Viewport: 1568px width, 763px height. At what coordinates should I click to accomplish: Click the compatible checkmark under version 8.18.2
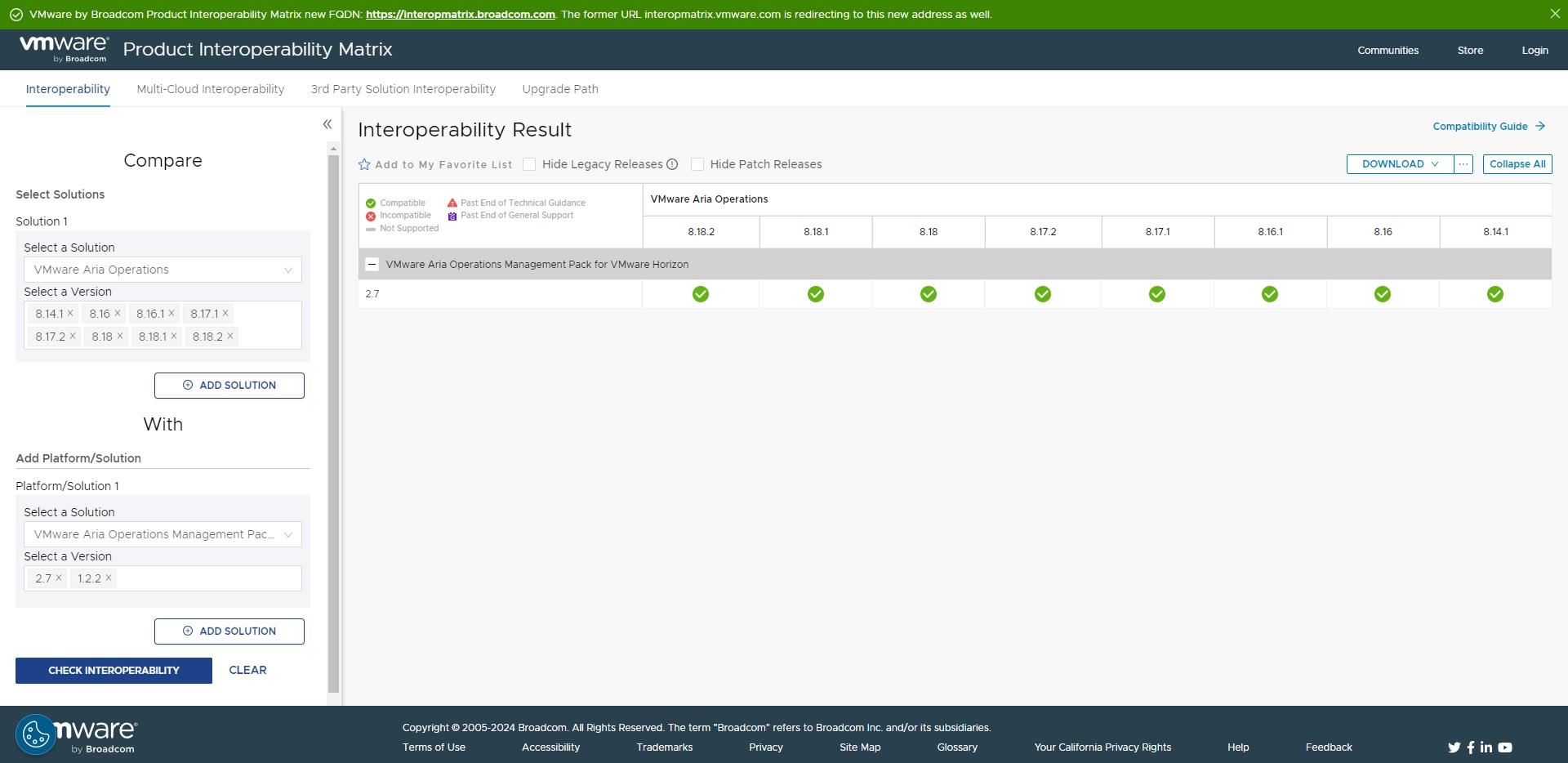701,294
